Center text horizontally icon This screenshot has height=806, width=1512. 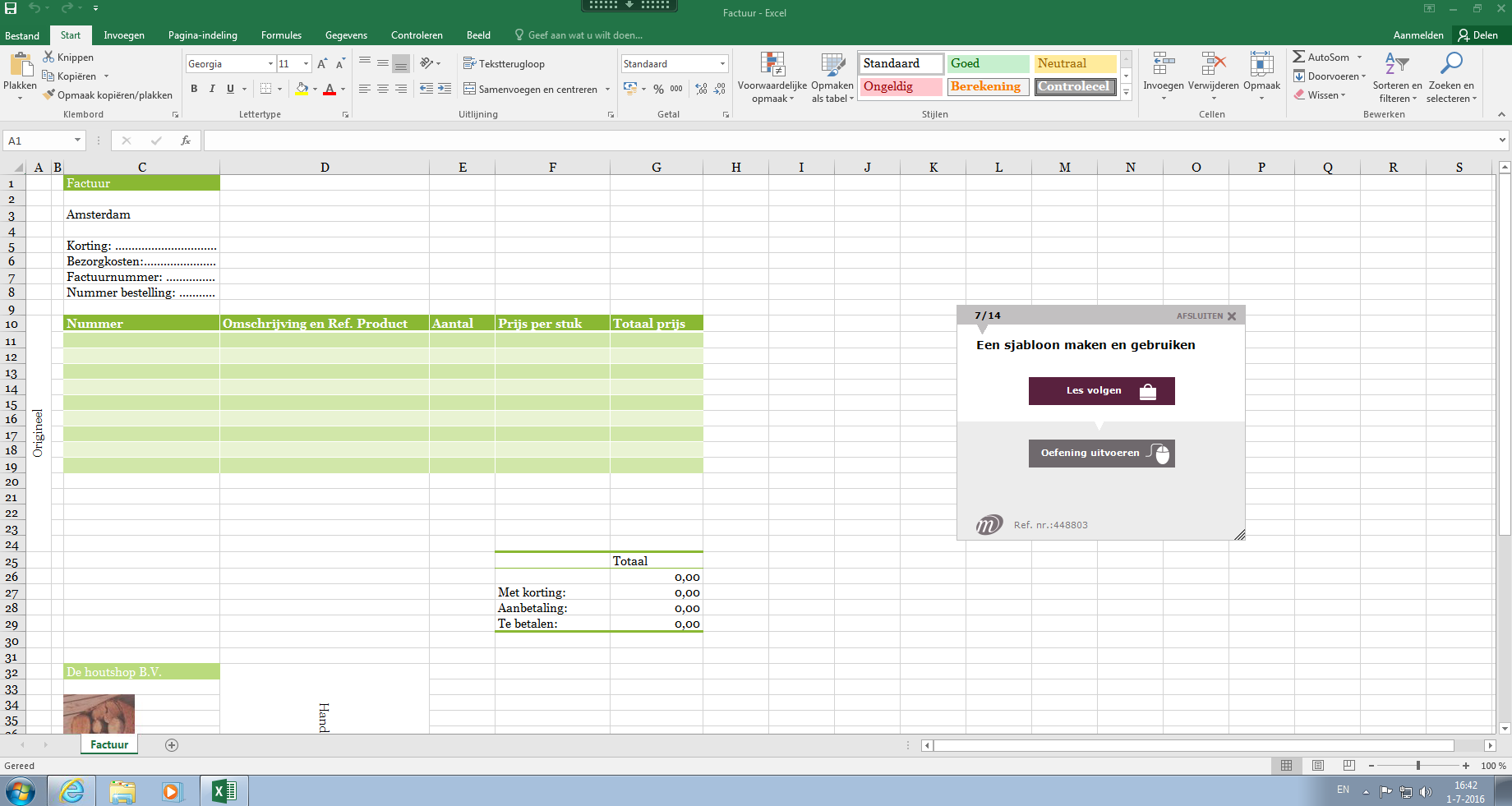tap(383, 88)
